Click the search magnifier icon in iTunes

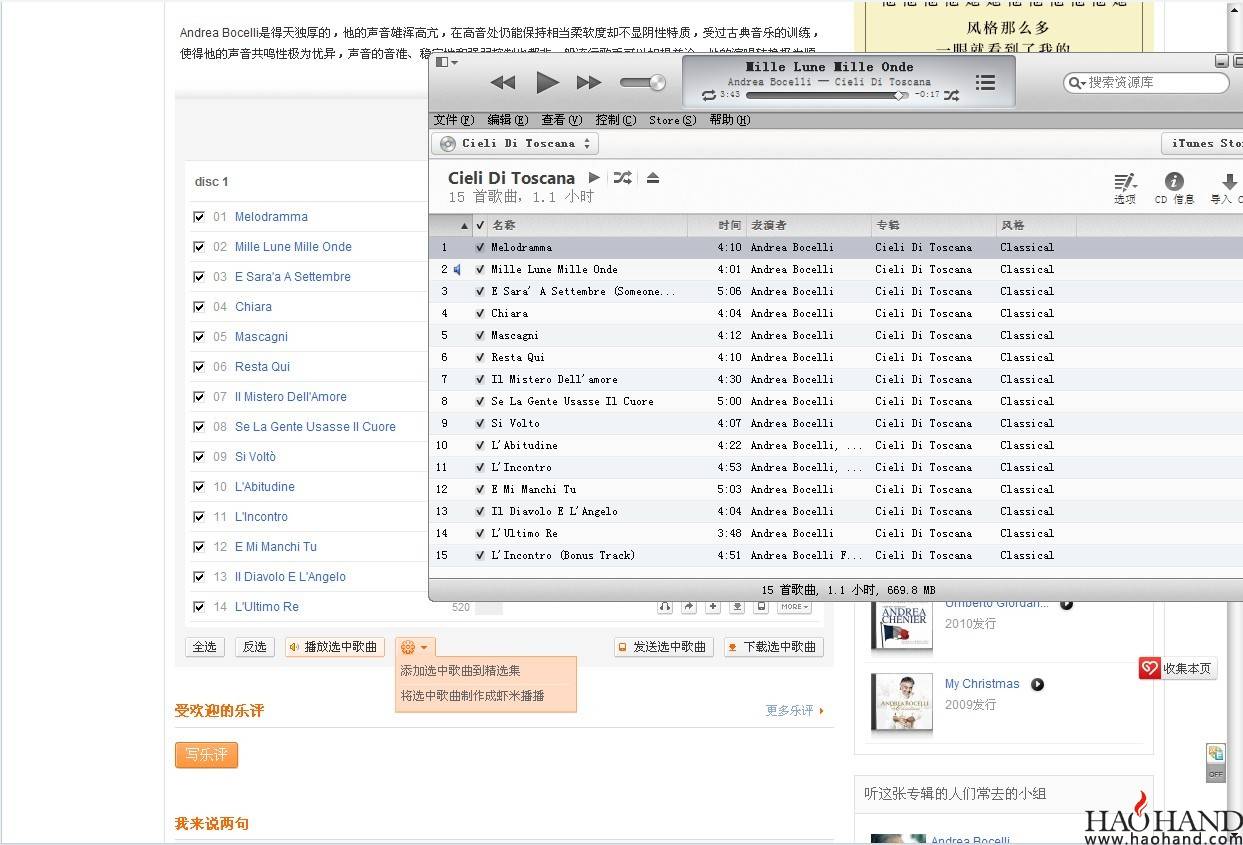1076,83
